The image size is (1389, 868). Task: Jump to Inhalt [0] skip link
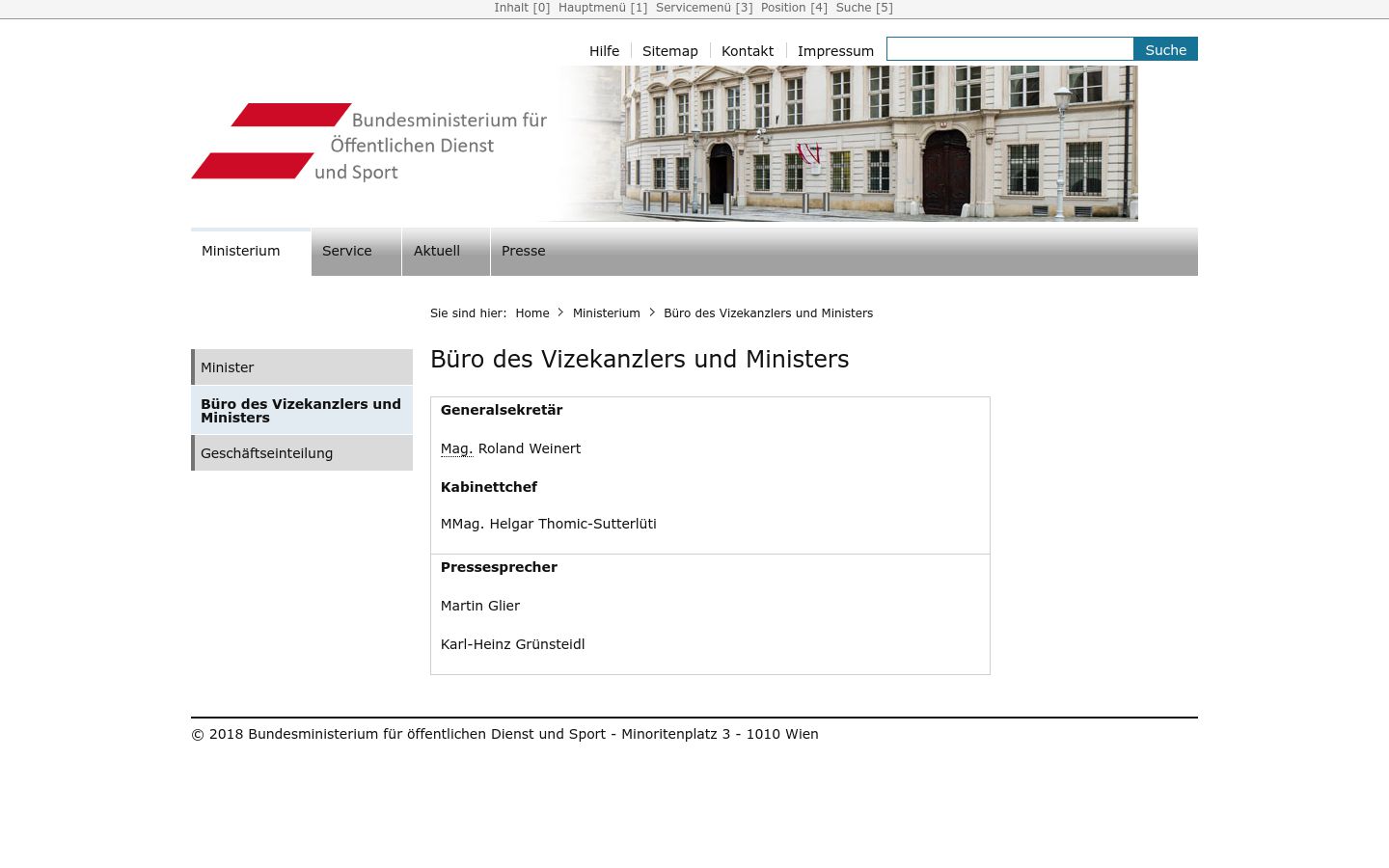[x=522, y=8]
